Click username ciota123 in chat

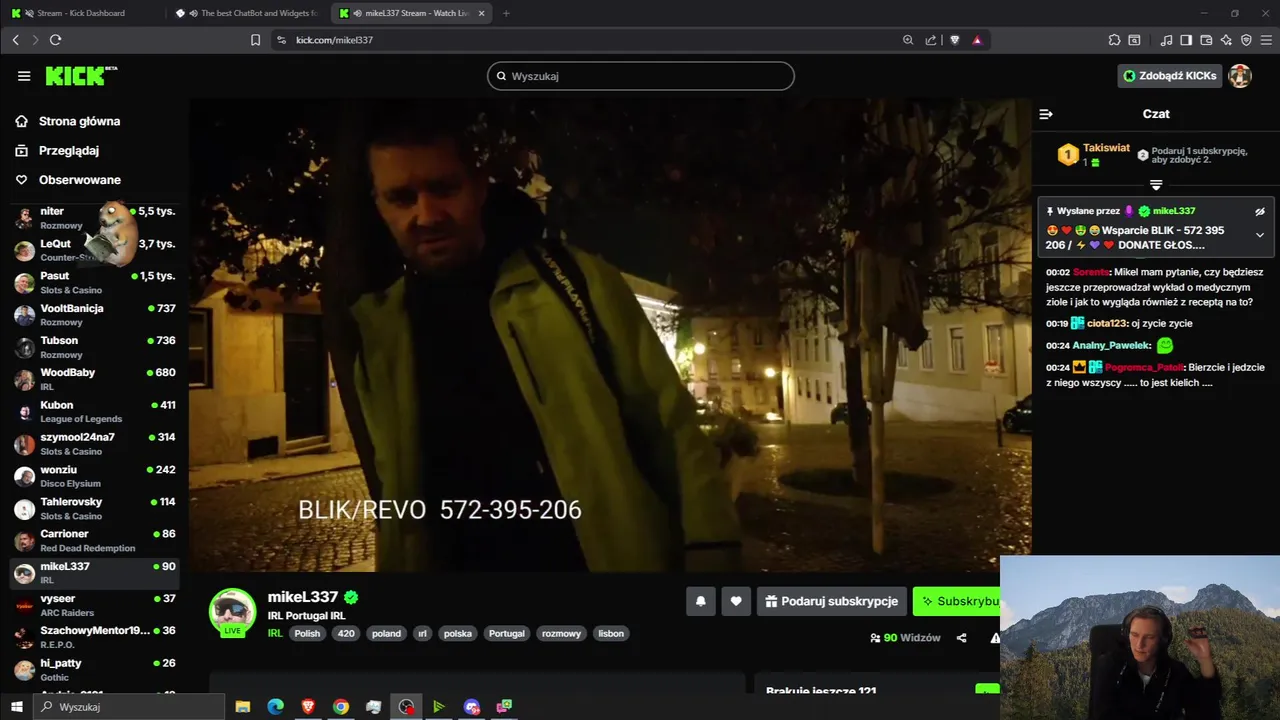coord(1108,324)
